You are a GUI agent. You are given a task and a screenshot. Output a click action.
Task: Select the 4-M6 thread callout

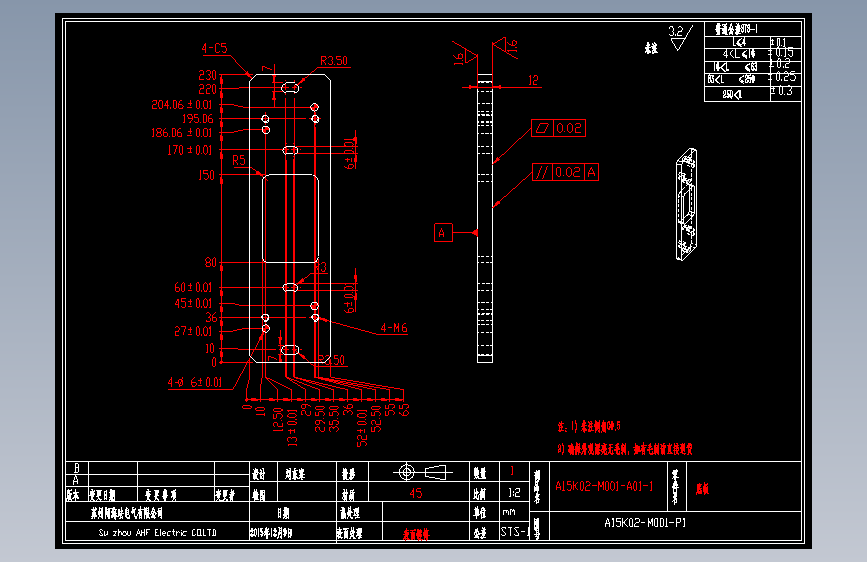[394, 328]
